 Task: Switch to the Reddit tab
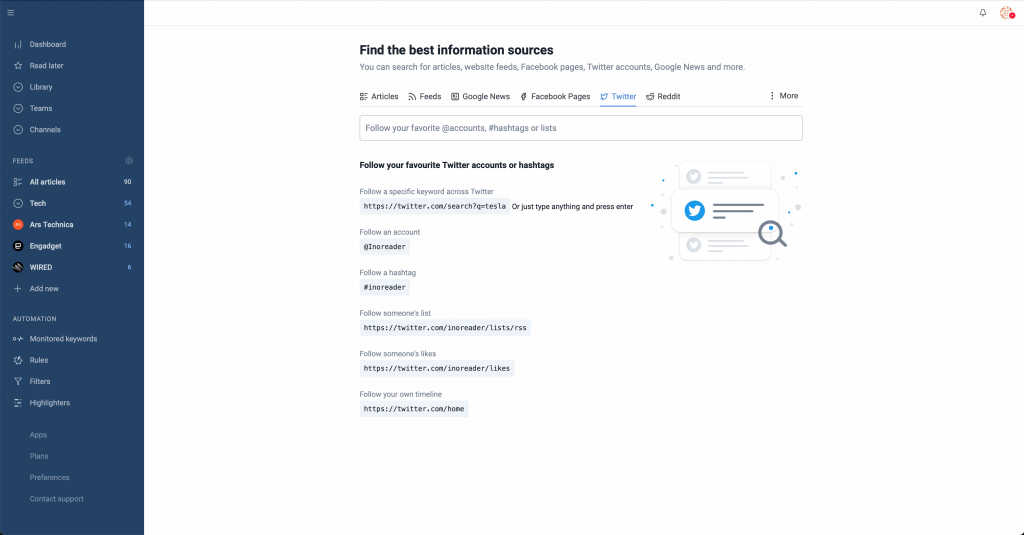pos(663,97)
